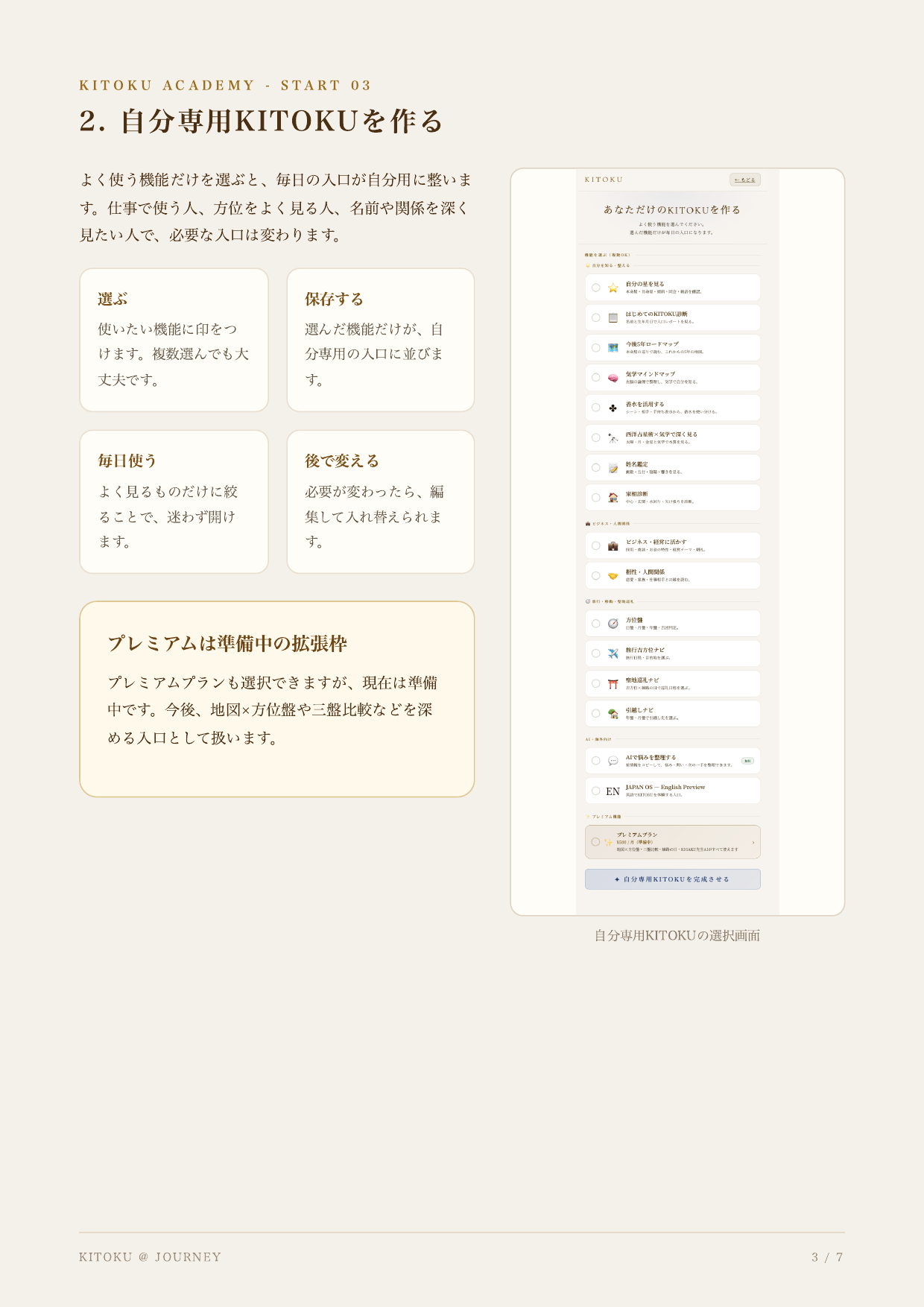Click the briefcase icon for ビジネス・経営に活かす
Viewport: 924px width, 1307px height.
tap(613, 545)
